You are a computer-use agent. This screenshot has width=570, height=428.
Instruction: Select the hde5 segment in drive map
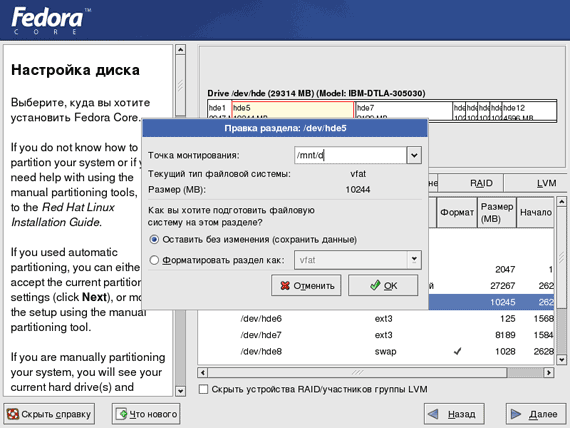coord(293,111)
